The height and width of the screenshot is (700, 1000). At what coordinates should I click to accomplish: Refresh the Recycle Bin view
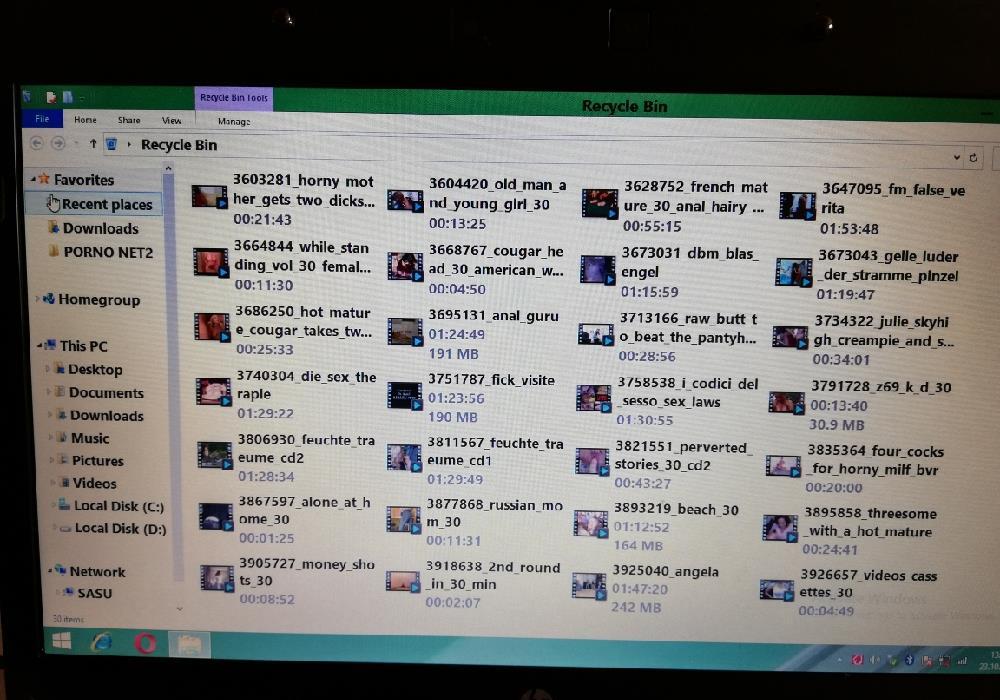tap(973, 157)
